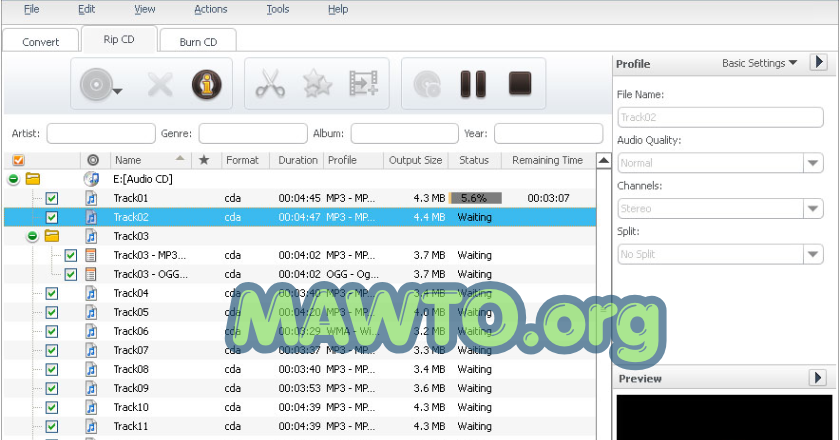Click the add output profile film icon
840x440 pixels.
(x=364, y=84)
